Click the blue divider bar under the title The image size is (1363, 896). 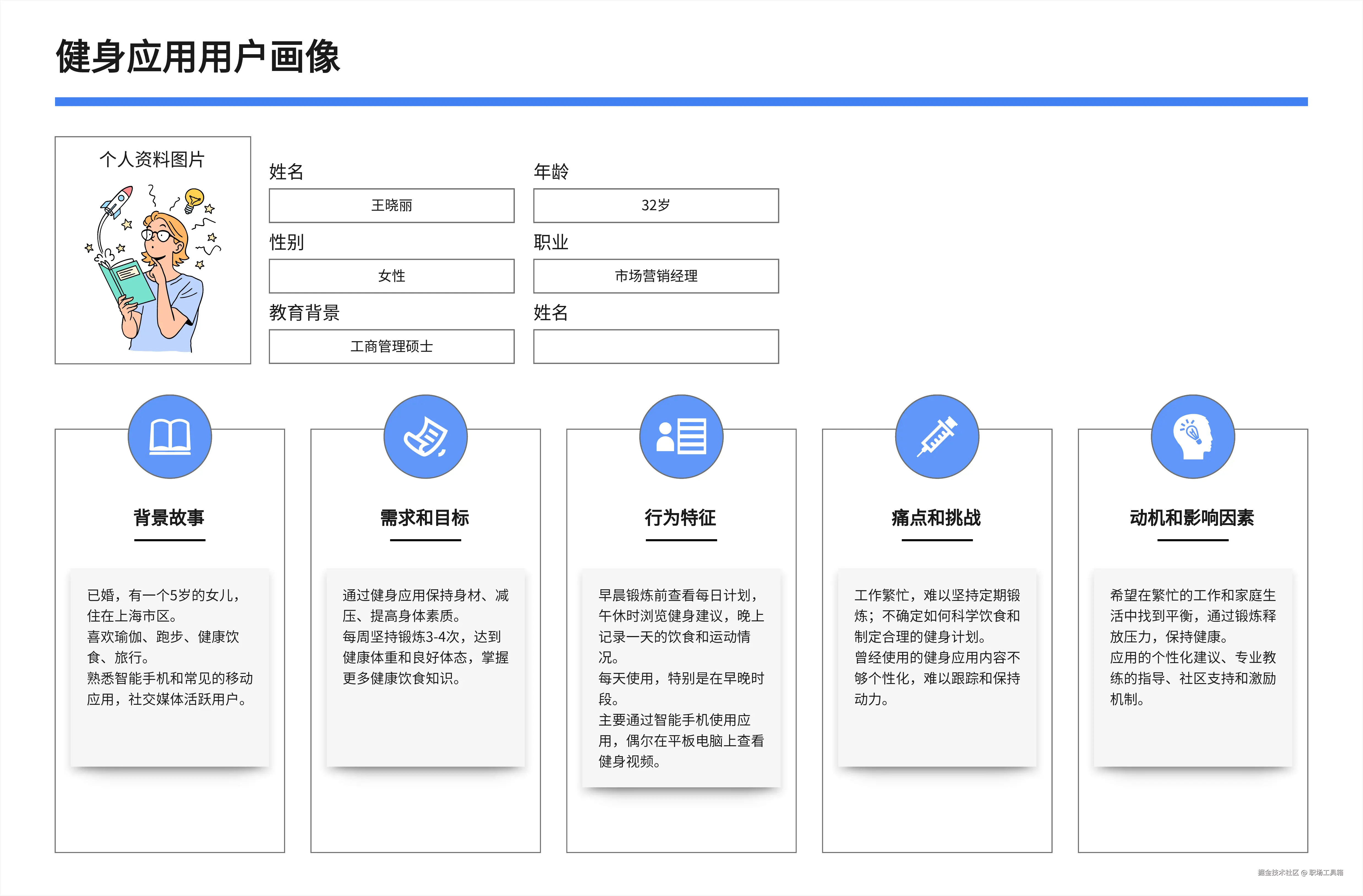[x=681, y=102]
